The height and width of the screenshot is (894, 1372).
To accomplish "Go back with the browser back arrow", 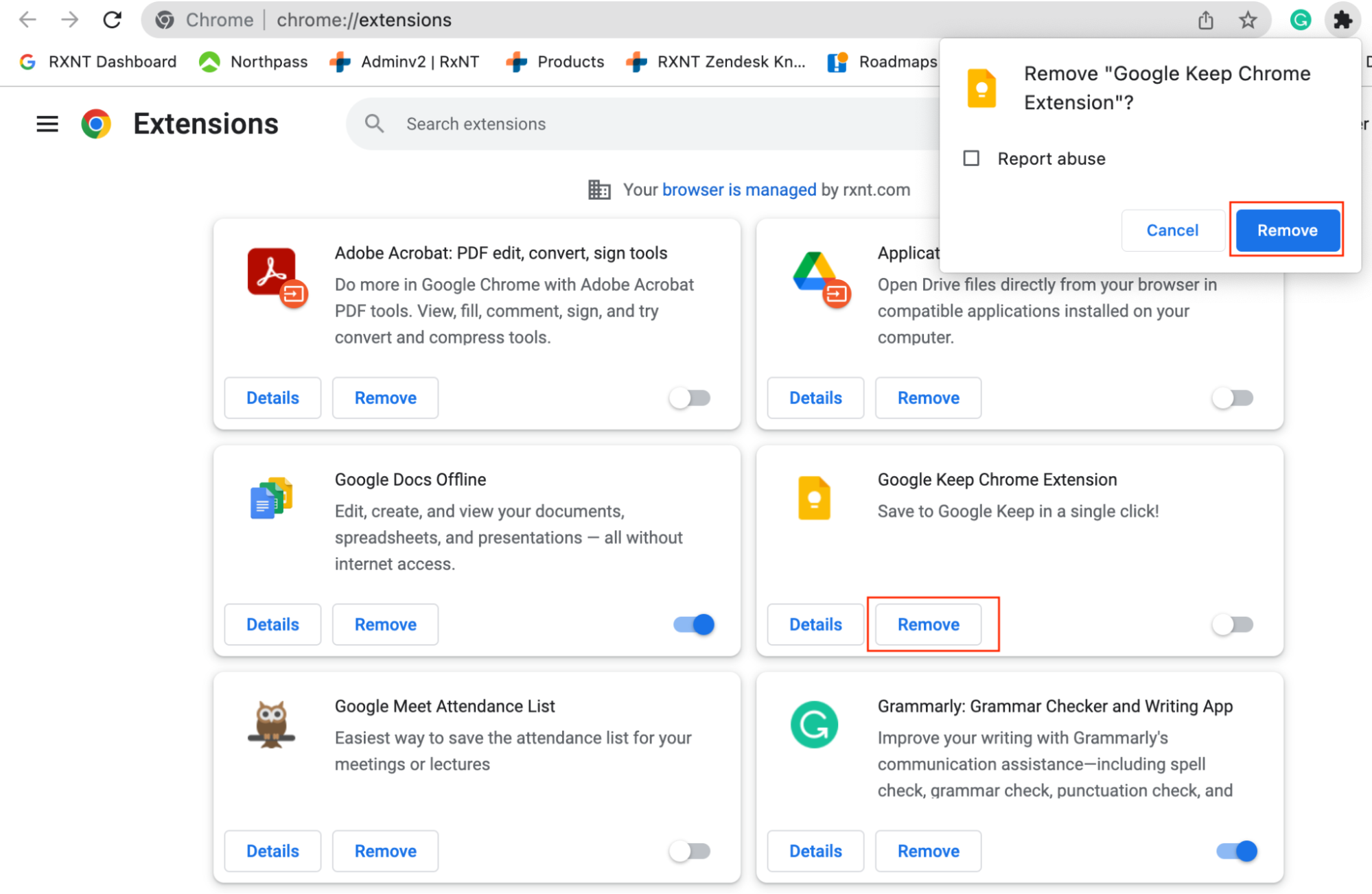I will click(x=27, y=20).
